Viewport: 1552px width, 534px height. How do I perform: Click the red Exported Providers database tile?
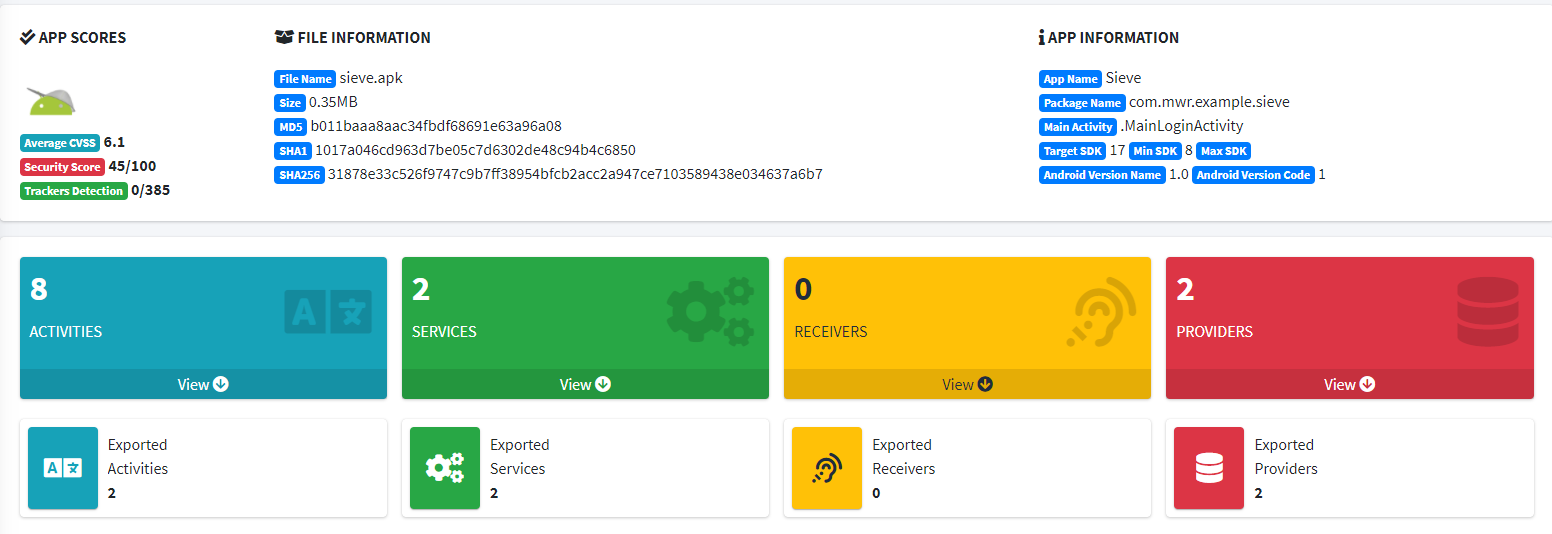coord(1209,468)
